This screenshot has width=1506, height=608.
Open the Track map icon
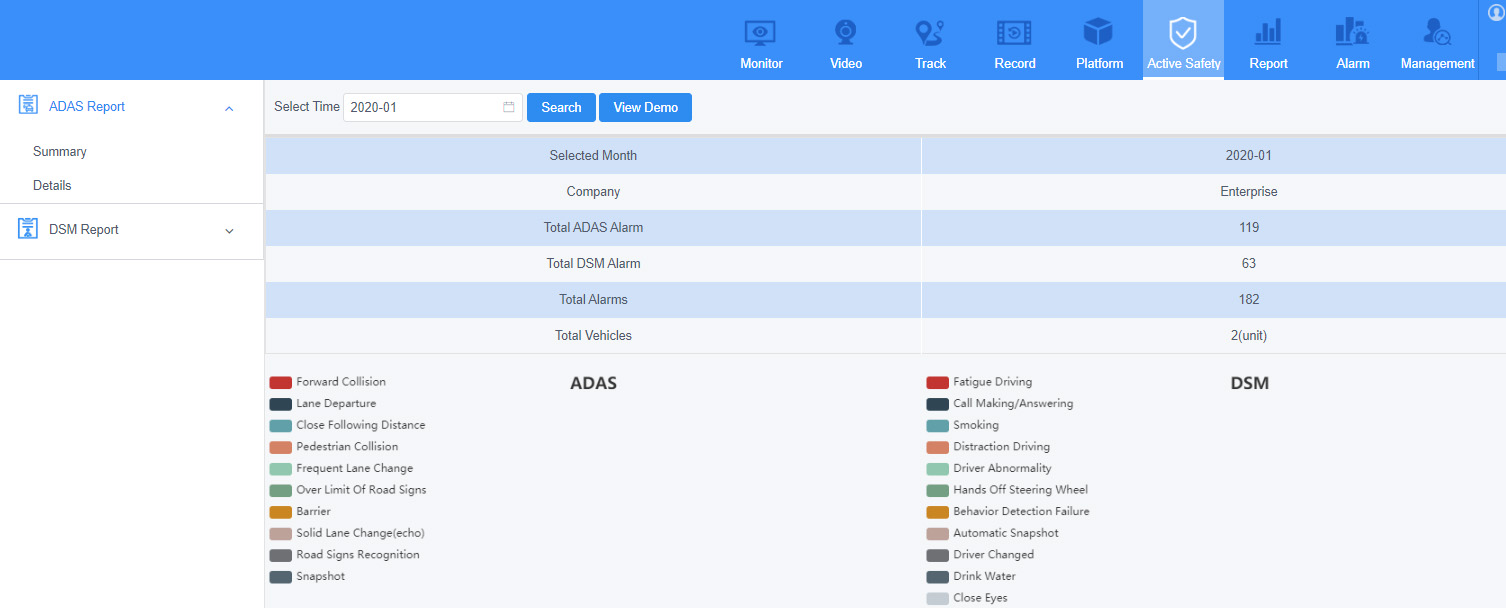[930, 33]
